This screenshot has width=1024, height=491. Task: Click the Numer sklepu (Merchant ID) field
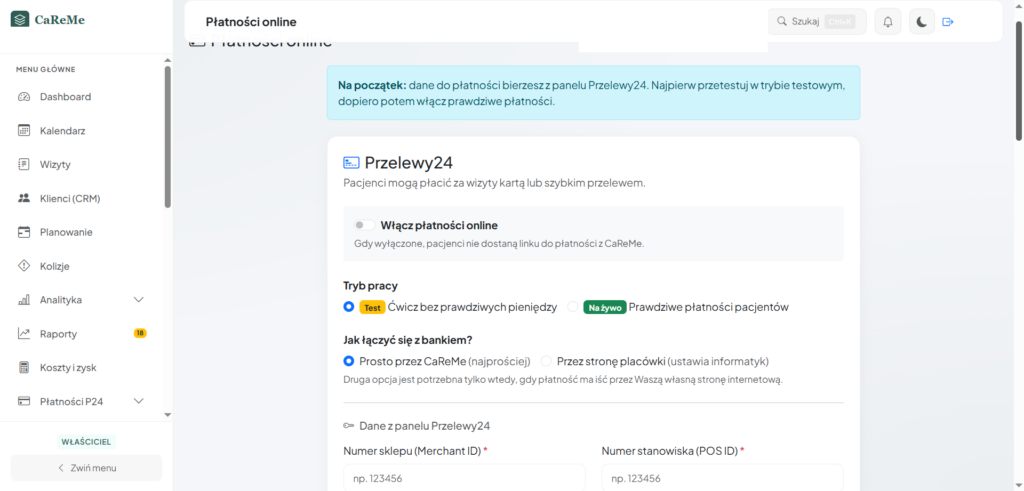[464, 478]
